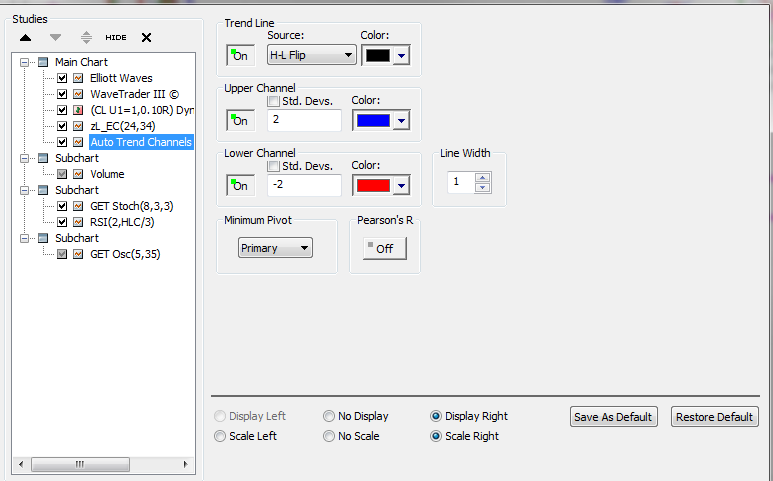Collapse the Main Chart tree node
This screenshot has width=773, height=481.
(x=24, y=62)
